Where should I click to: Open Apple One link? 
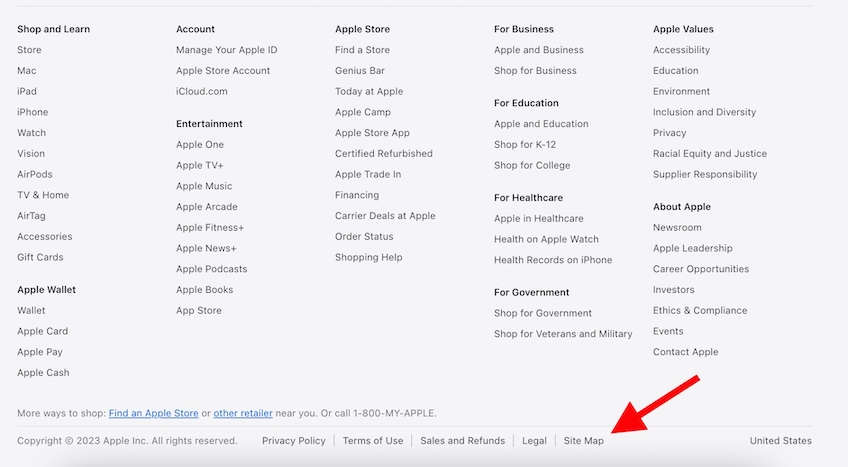200,145
